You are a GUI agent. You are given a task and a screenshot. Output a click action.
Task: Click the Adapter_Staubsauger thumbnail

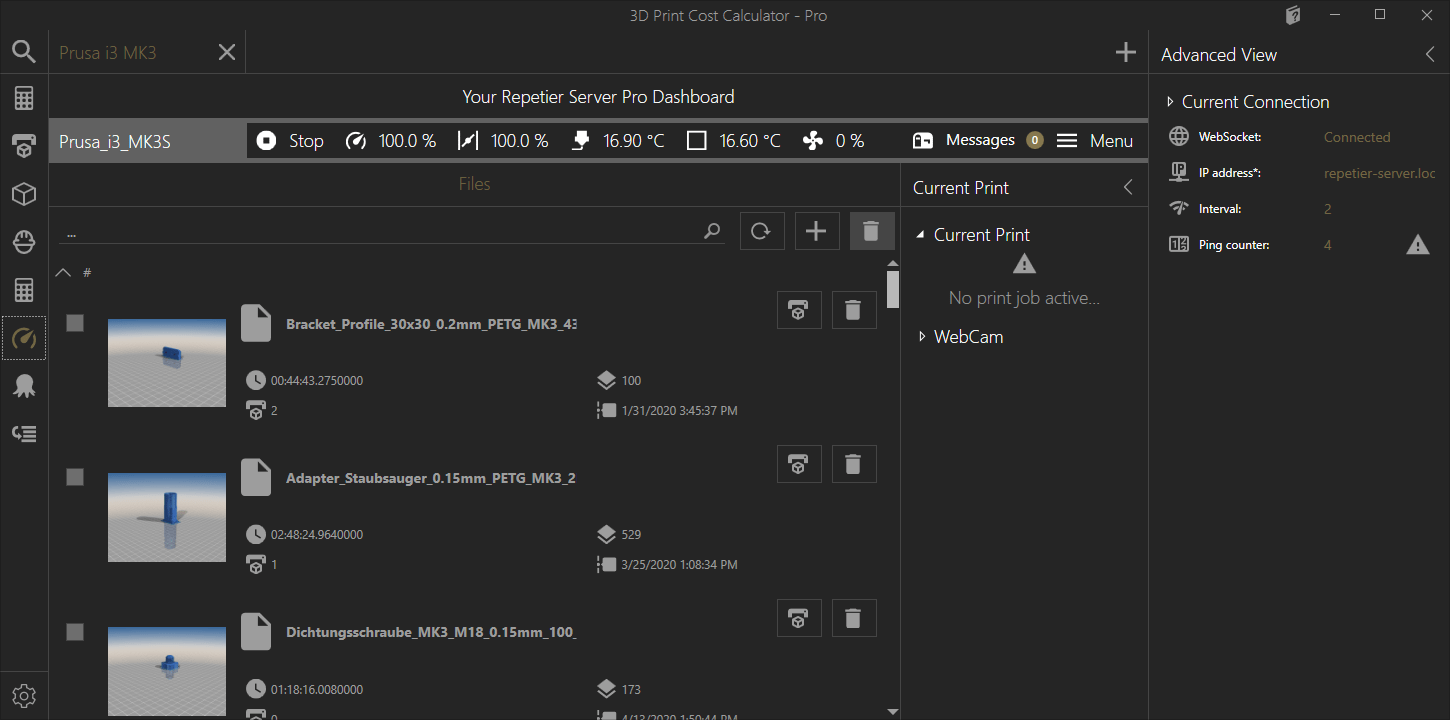tap(167, 517)
